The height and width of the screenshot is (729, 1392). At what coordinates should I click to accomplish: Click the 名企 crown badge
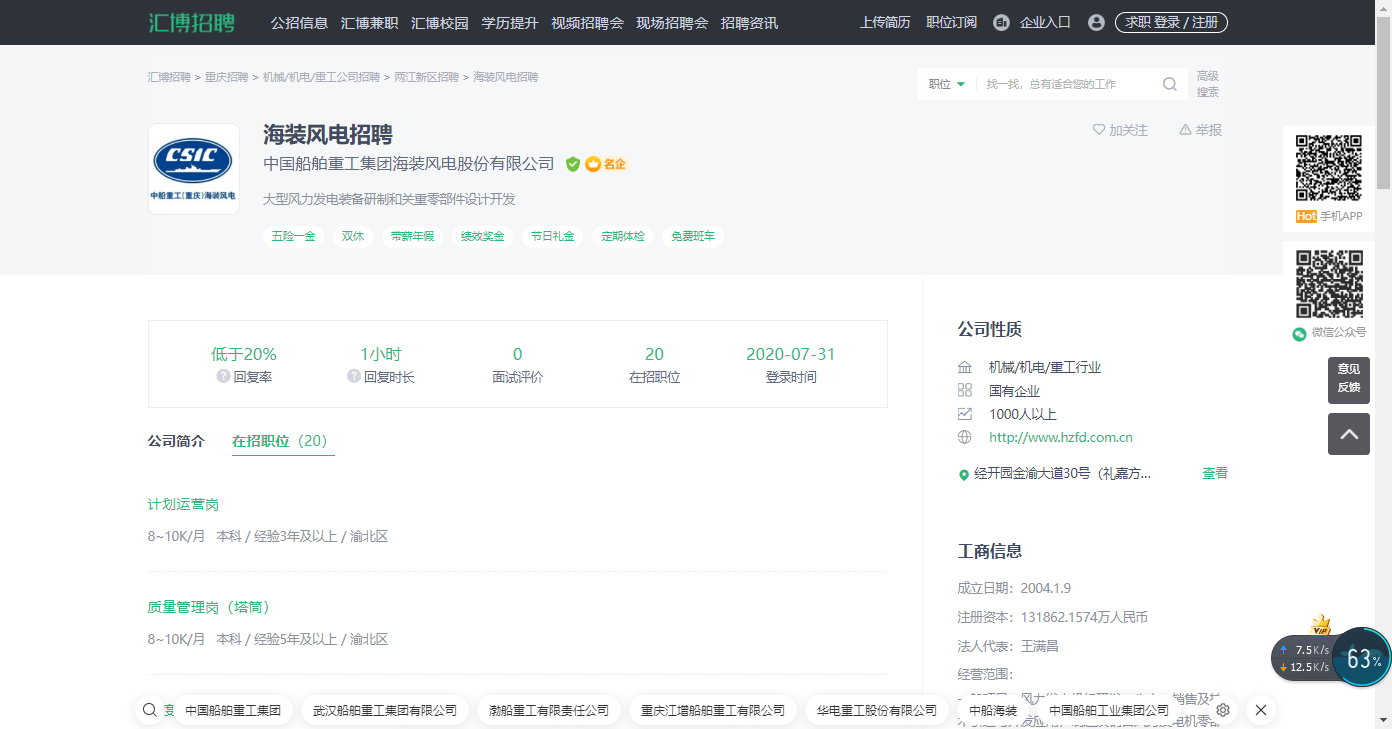pyautogui.click(x=605, y=164)
